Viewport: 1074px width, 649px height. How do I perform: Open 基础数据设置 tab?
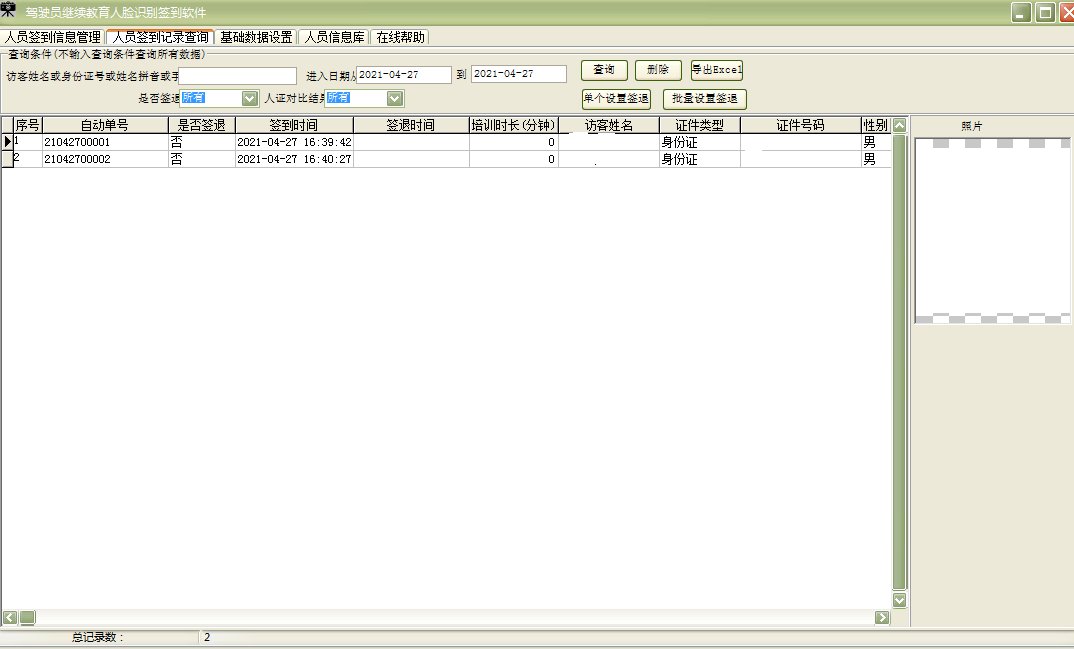click(256, 37)
